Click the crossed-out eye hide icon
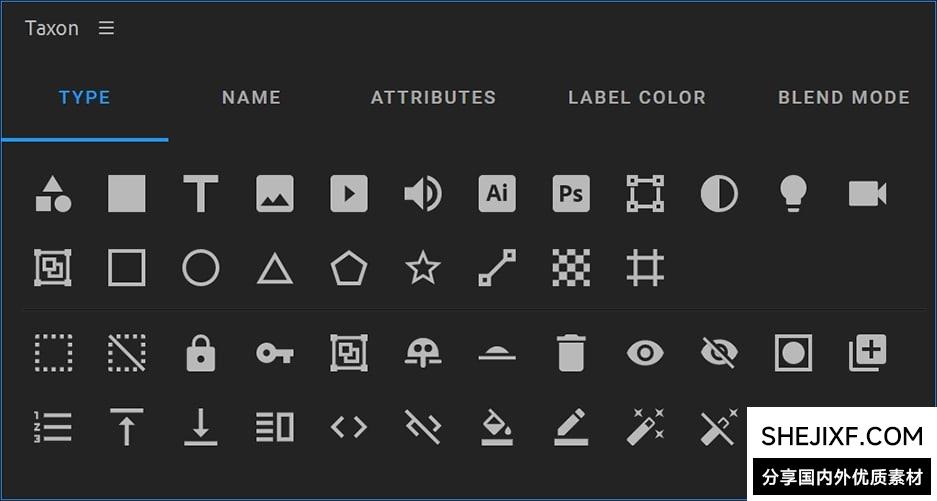The width and height of the screenshot is (937, 501). tap(719, 353)
